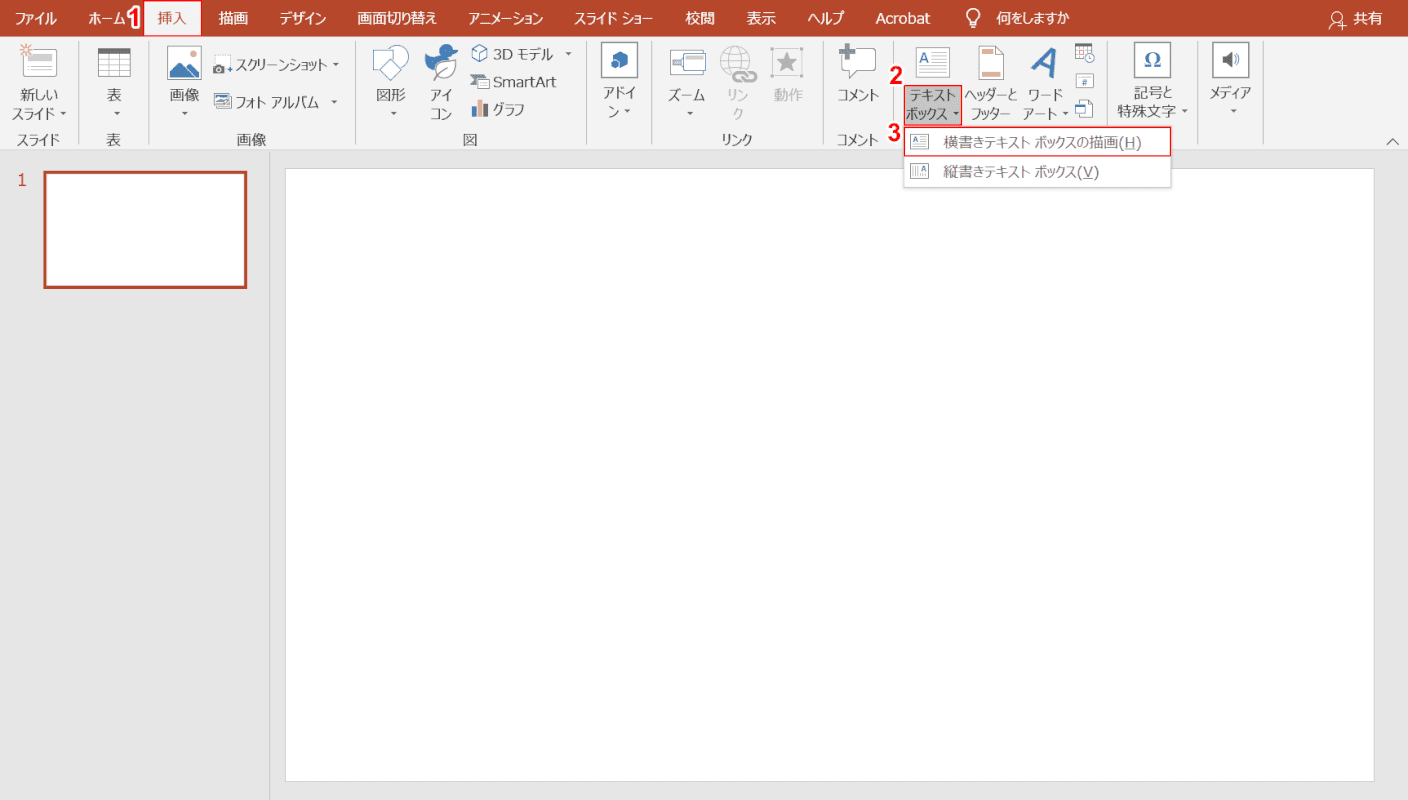Click the 3D Model (3D モデル) icon
Image resolution: width=1408 pixels, height=800 pixels.
pyautogui.click(x=479, y=54)
